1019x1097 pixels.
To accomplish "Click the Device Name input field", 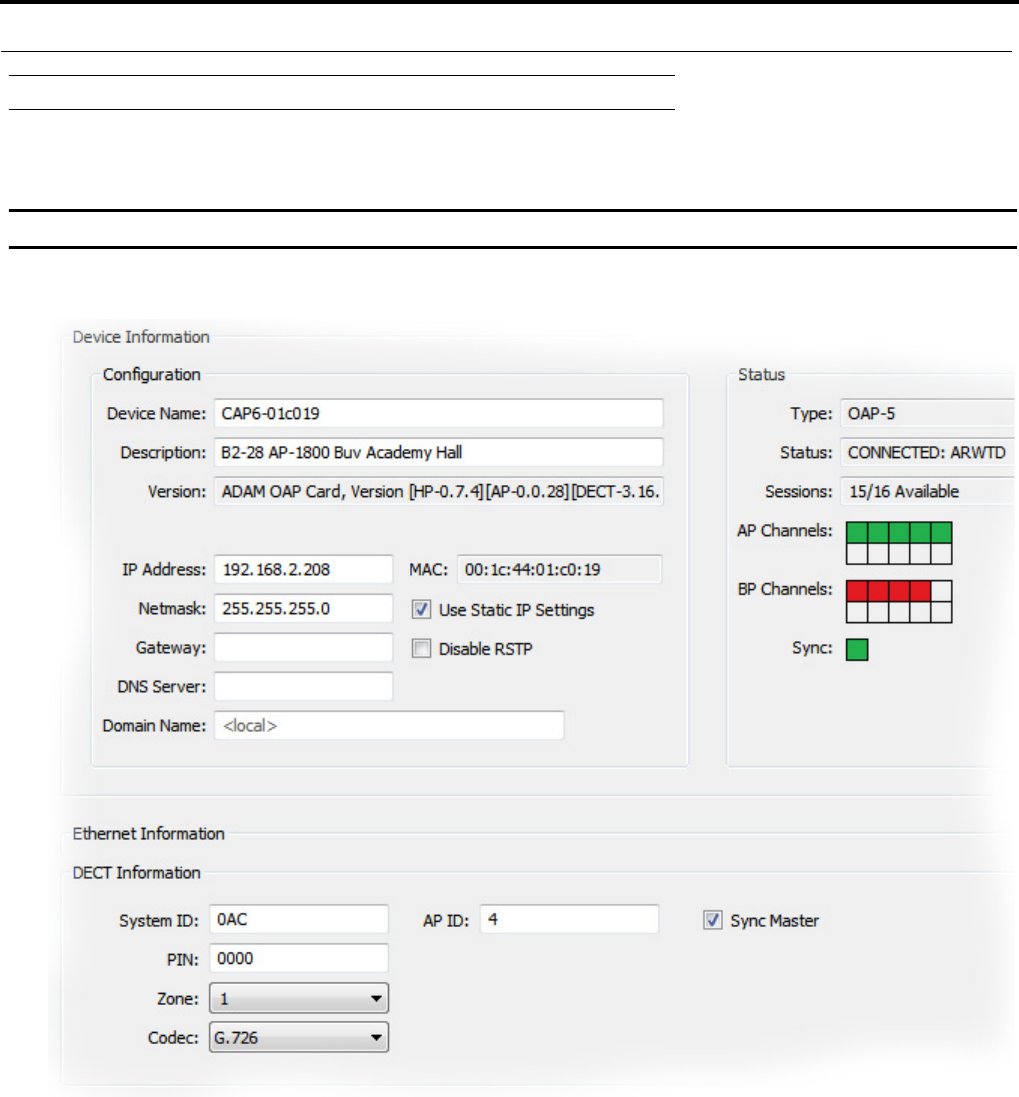I will (439, 413).
